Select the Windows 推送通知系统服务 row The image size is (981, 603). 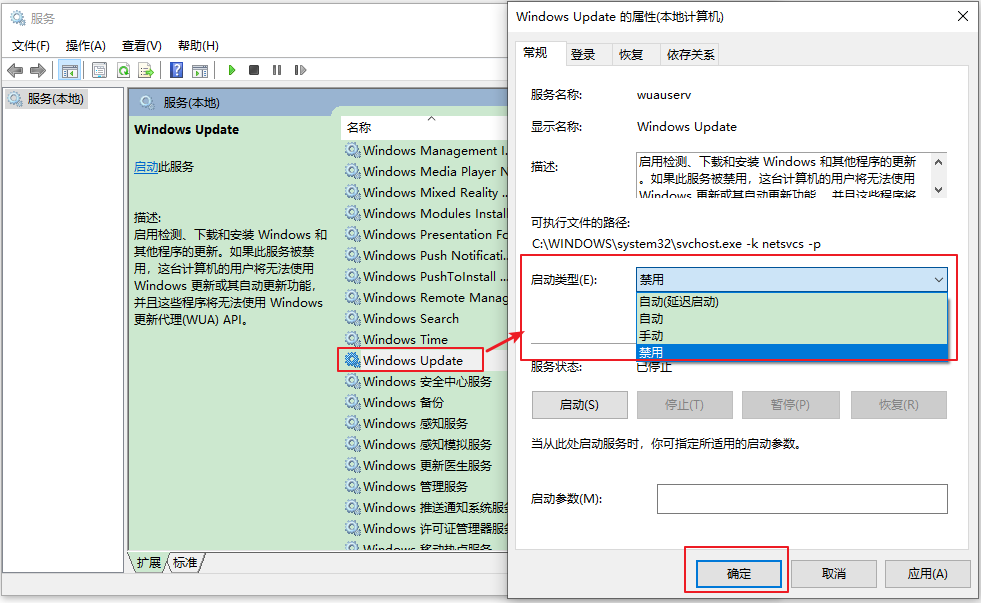pyautogui.click(x=425, y=507)
